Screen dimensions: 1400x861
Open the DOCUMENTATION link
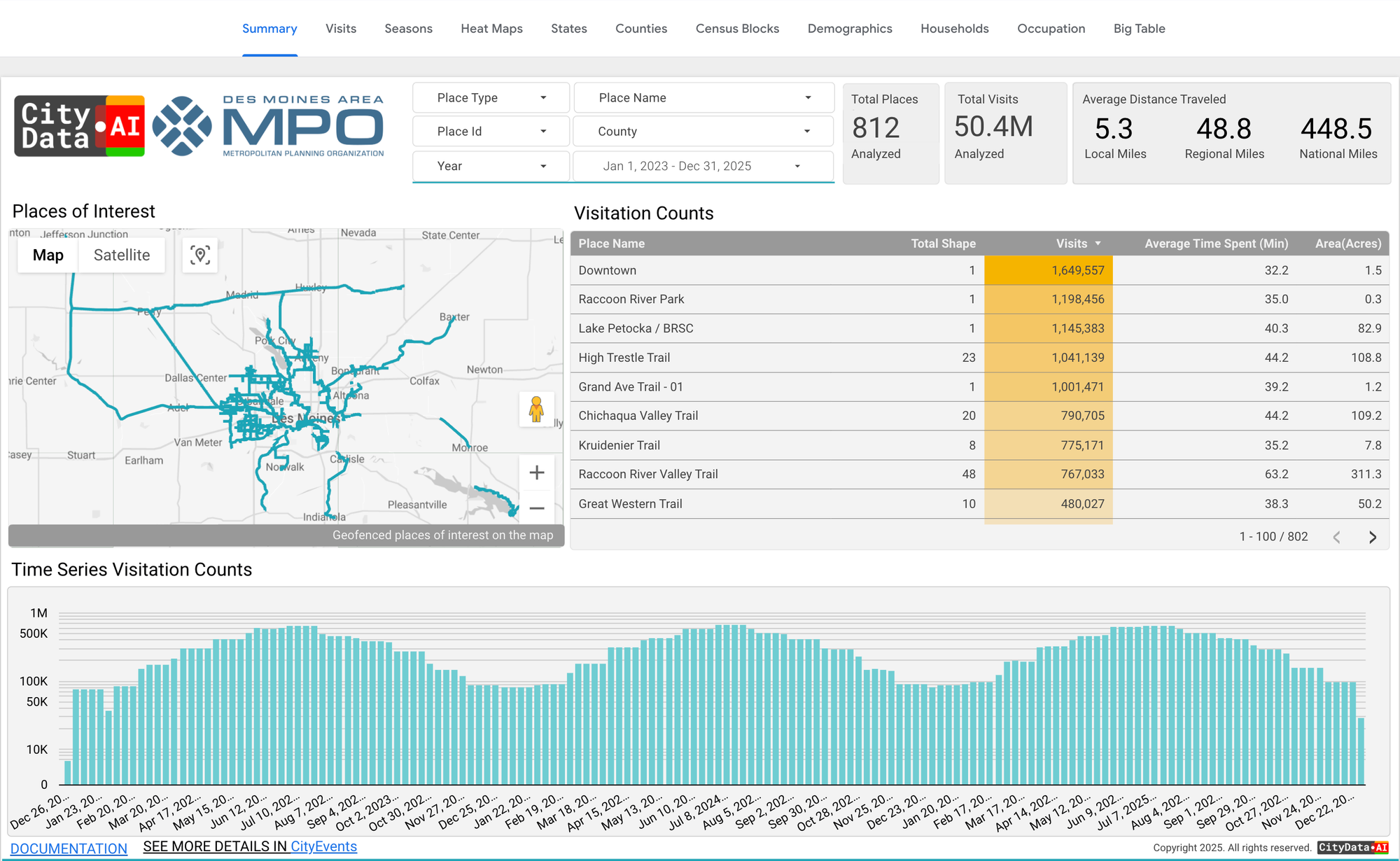(69, 848)
